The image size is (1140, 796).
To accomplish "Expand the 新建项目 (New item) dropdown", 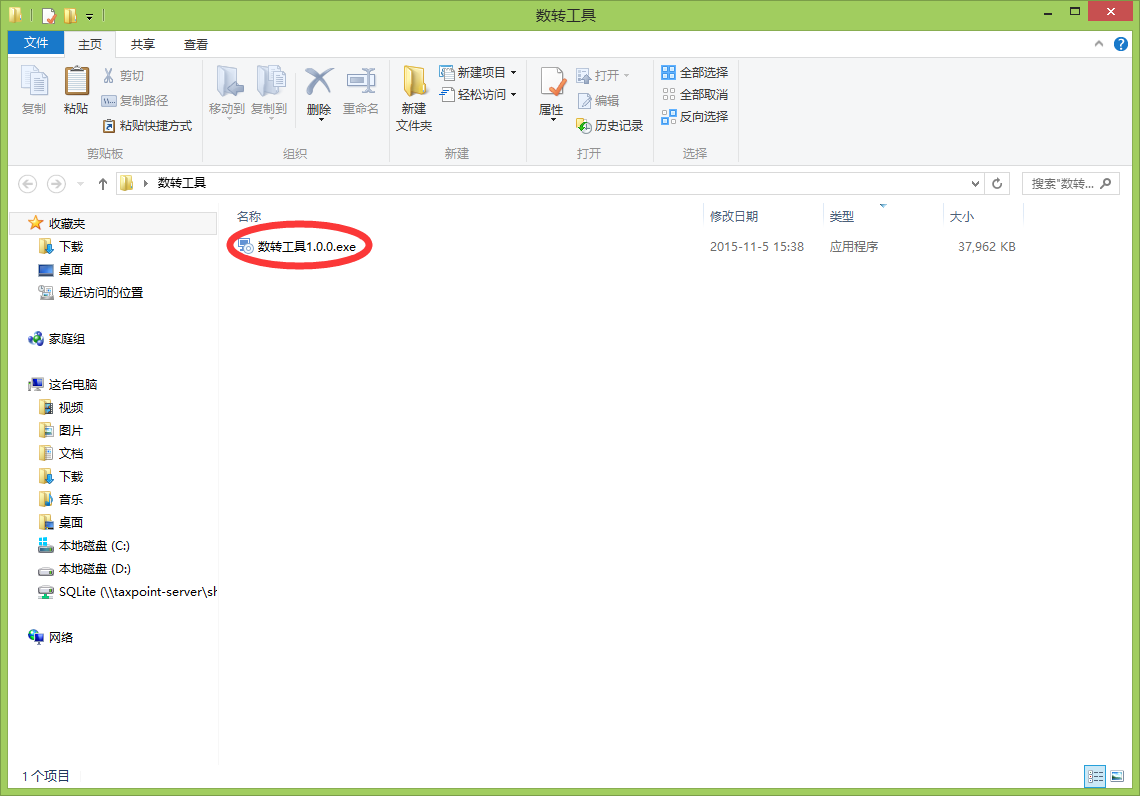I will pyautogui.click(x=513, y=72).
